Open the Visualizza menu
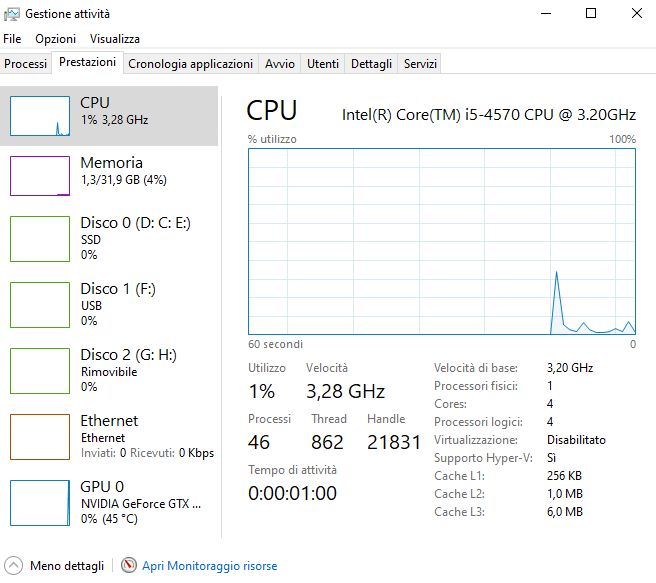The image size is (656, 583). coord(114,38)
